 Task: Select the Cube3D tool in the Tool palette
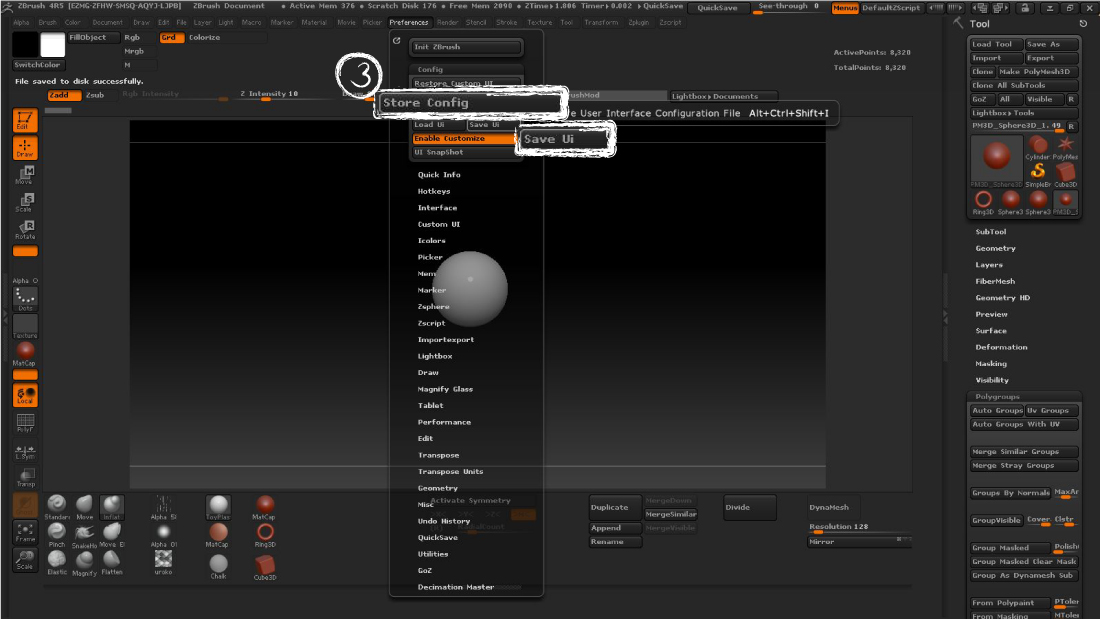coord(1065,172)
